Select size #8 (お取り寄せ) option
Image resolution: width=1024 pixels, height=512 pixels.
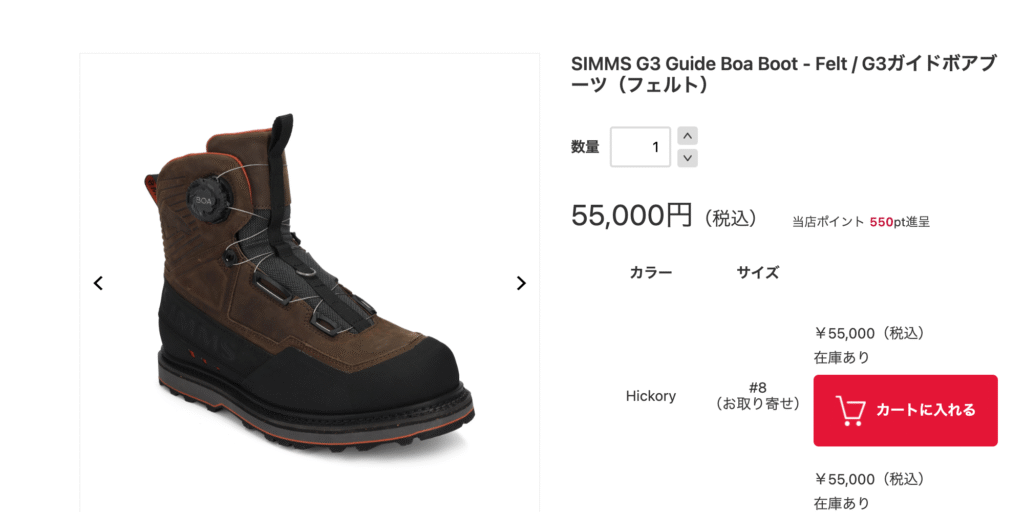coord(758,396)
